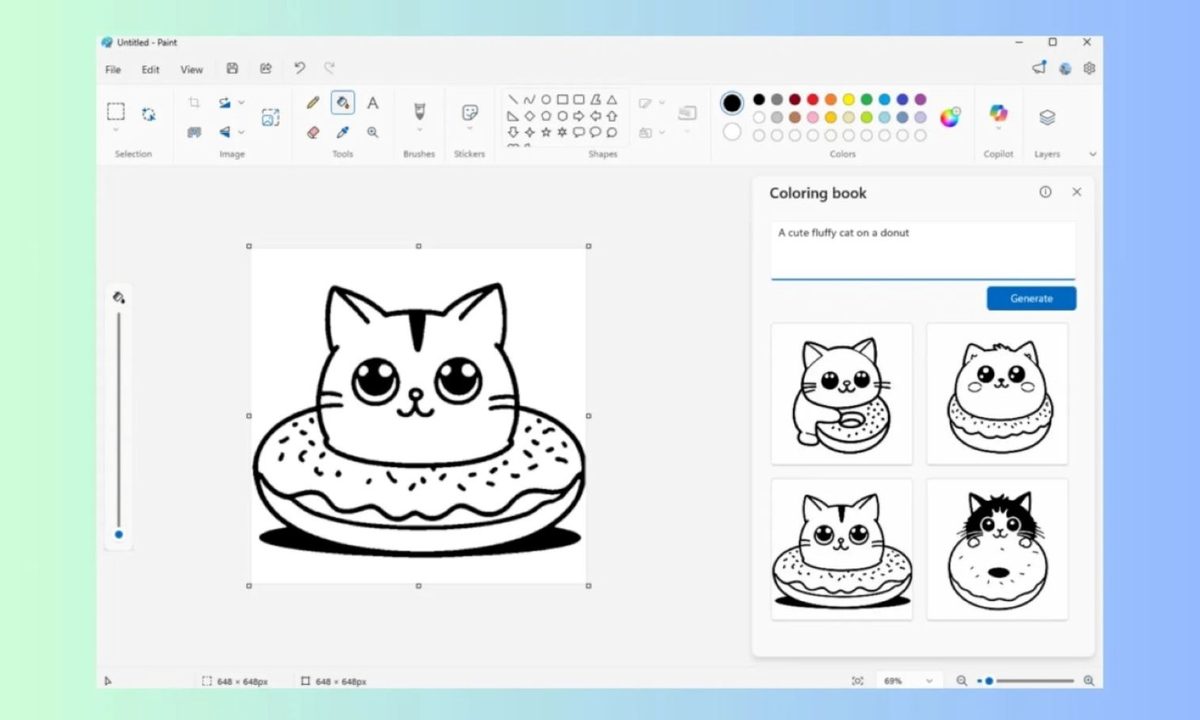Expand the Brushes dropdown
The height and width of the screenshot is (720, 1200).
[419, 130]
